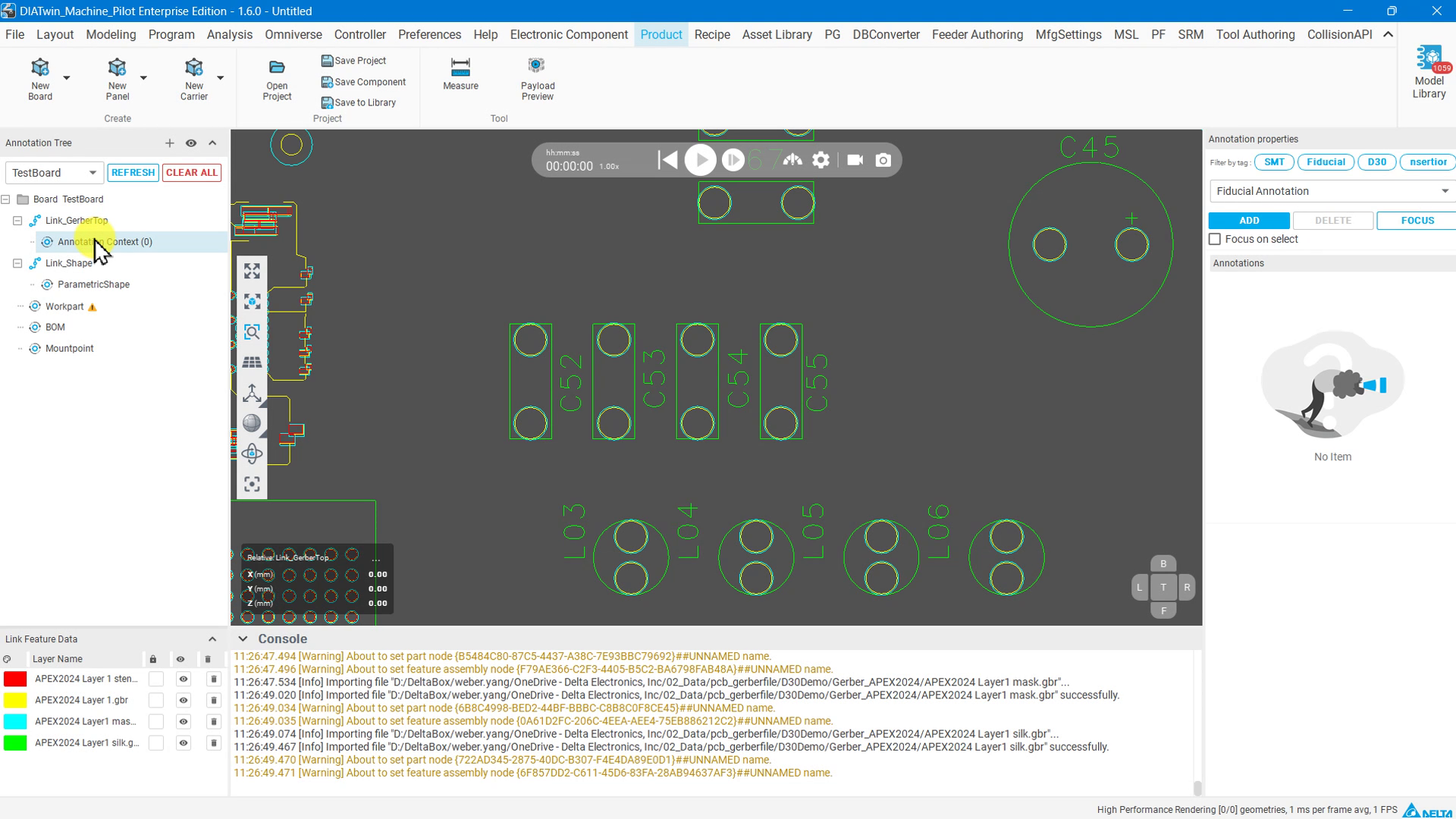Toggle lock for APEX2024 Layer 1.gbr

[156, 700]
